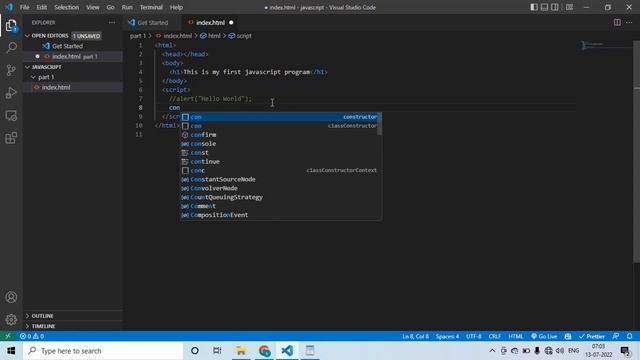Open the Run menu

coord(127,7)
